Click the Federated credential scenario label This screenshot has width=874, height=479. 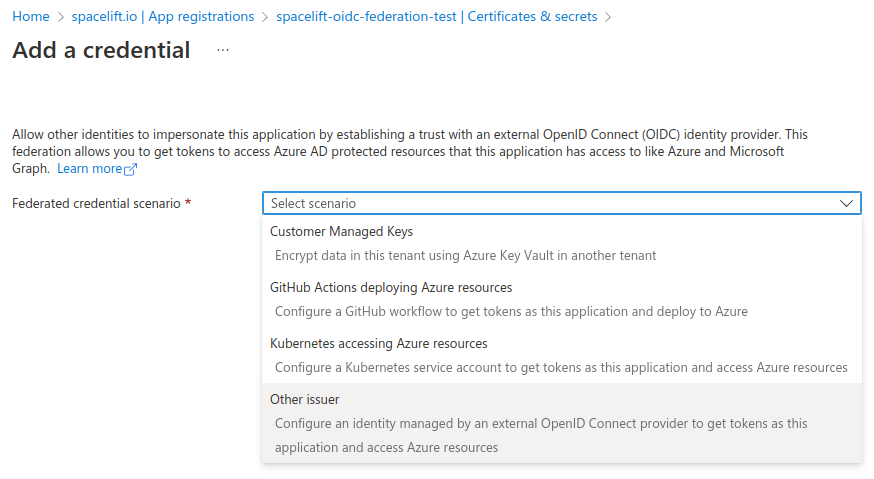pos(96,203)
